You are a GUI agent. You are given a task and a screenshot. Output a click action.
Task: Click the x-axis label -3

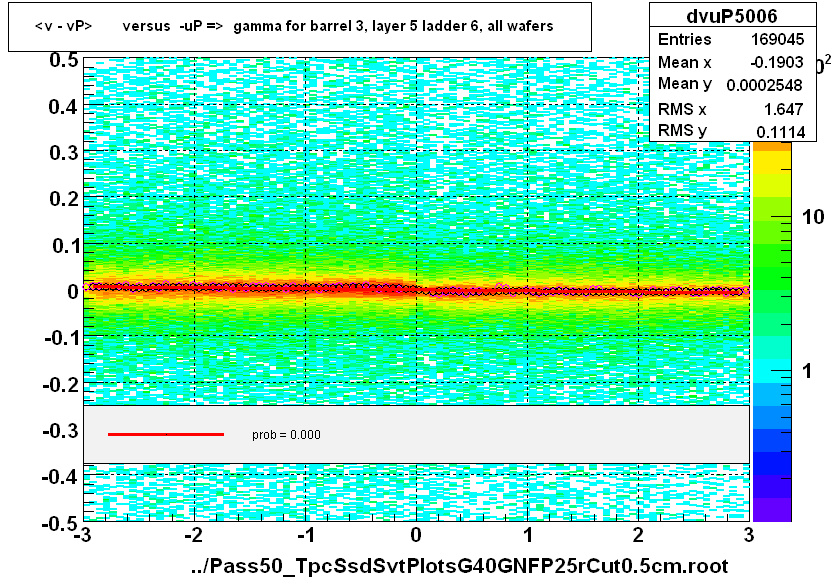82,535
